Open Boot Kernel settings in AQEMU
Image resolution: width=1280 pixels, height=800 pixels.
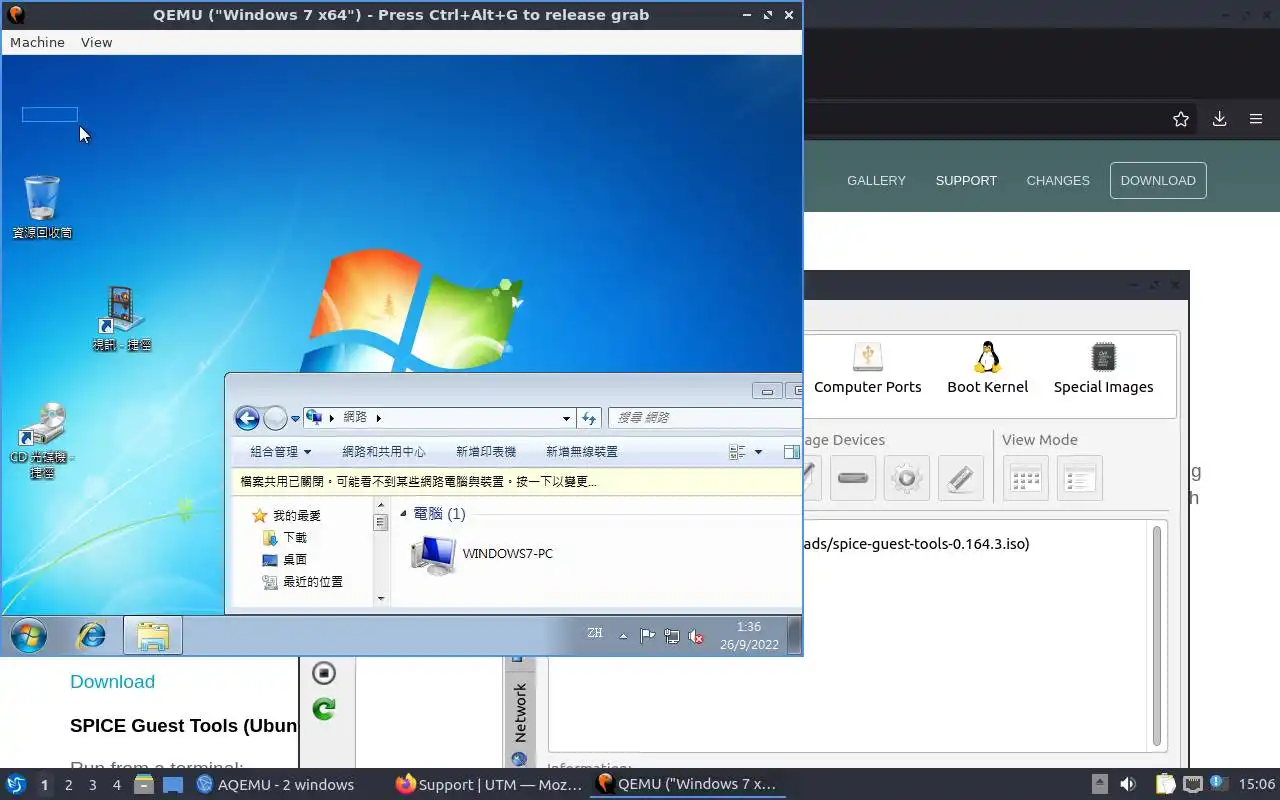click(988, 368)
